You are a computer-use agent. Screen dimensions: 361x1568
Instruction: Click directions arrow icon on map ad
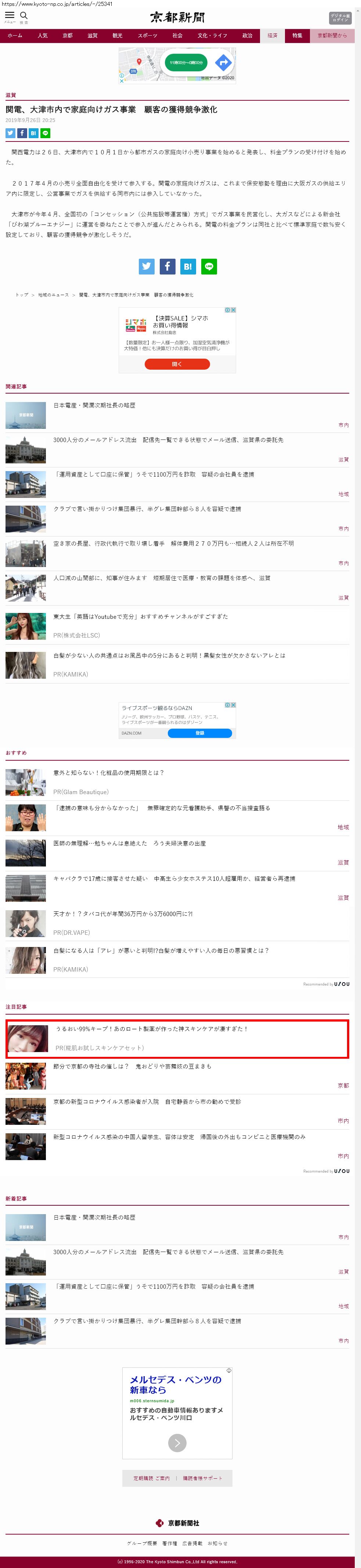pyautogui.click(x=223, y=62)
